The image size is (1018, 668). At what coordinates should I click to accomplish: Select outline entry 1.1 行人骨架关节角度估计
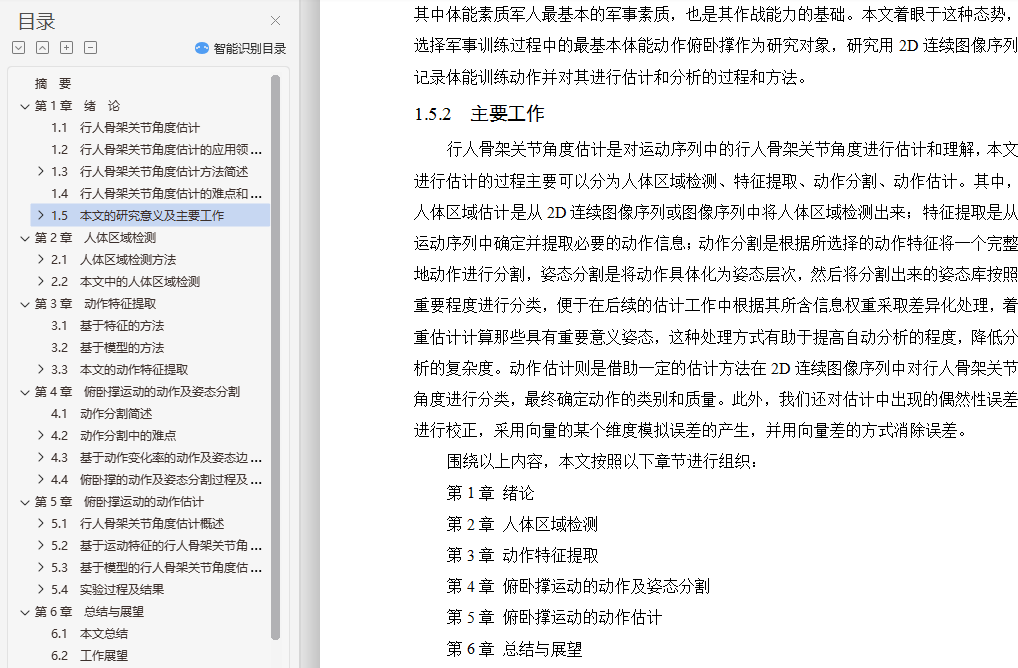coord(125,128)
